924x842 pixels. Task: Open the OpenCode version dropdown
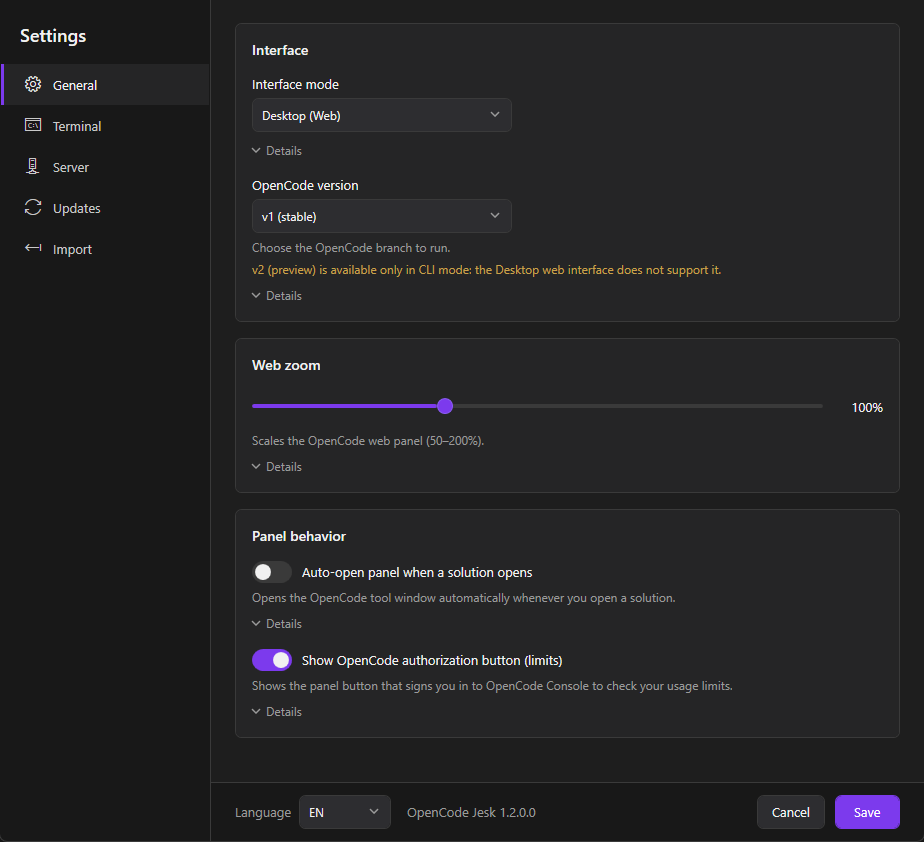(x=381, y=216)
